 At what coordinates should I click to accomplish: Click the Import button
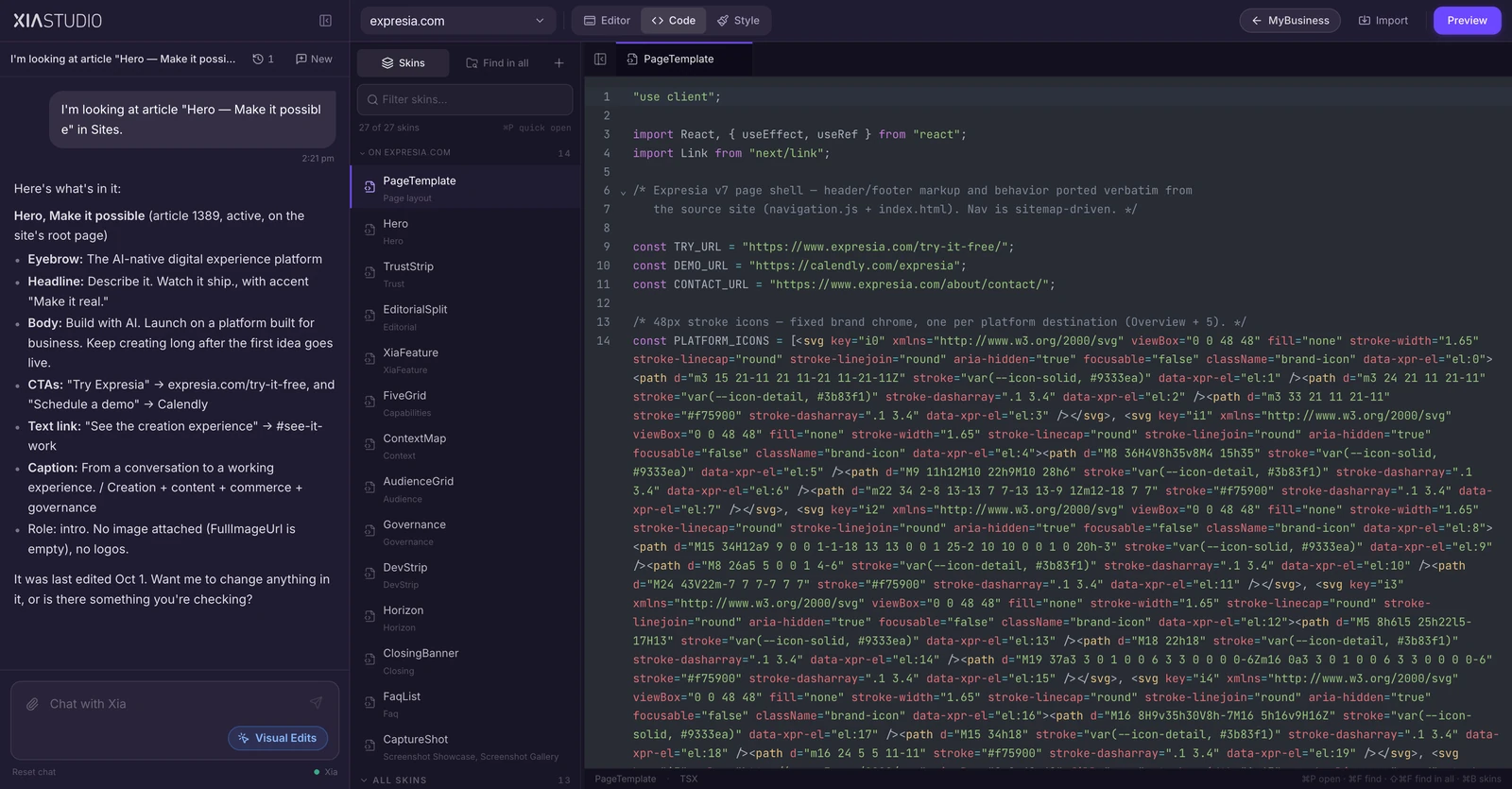pyautogui.click(x=1383, y=21)
